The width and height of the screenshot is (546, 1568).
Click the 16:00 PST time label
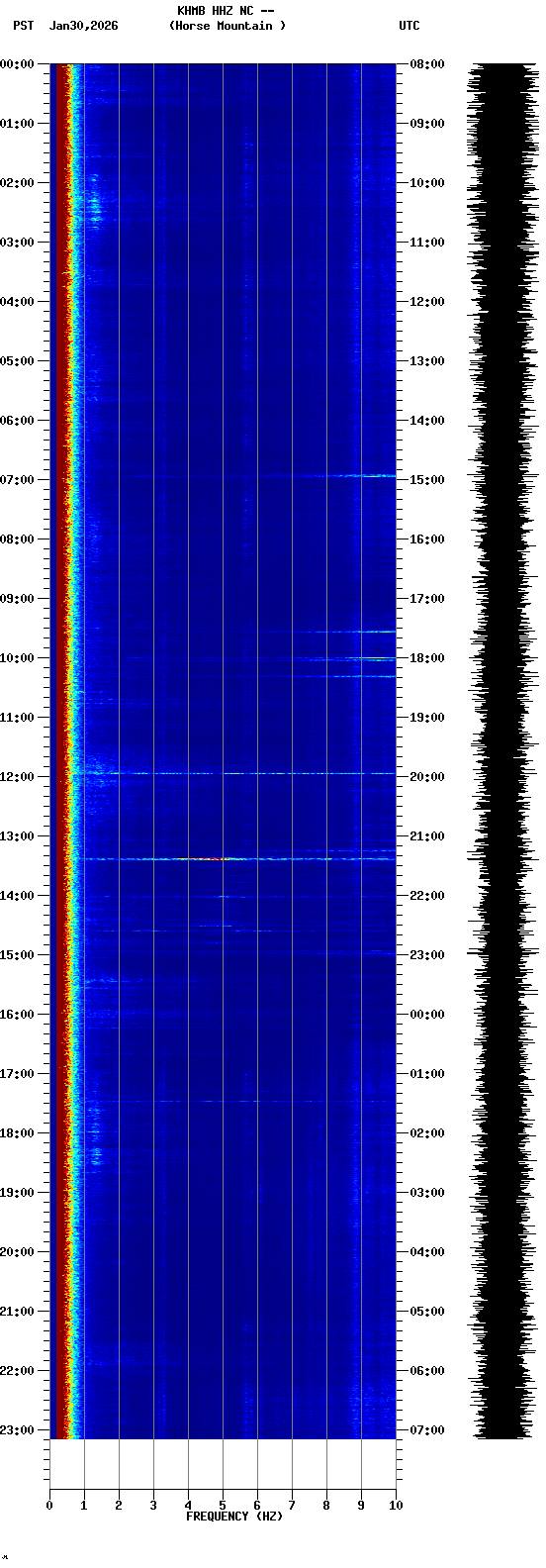pos(17,1015)
